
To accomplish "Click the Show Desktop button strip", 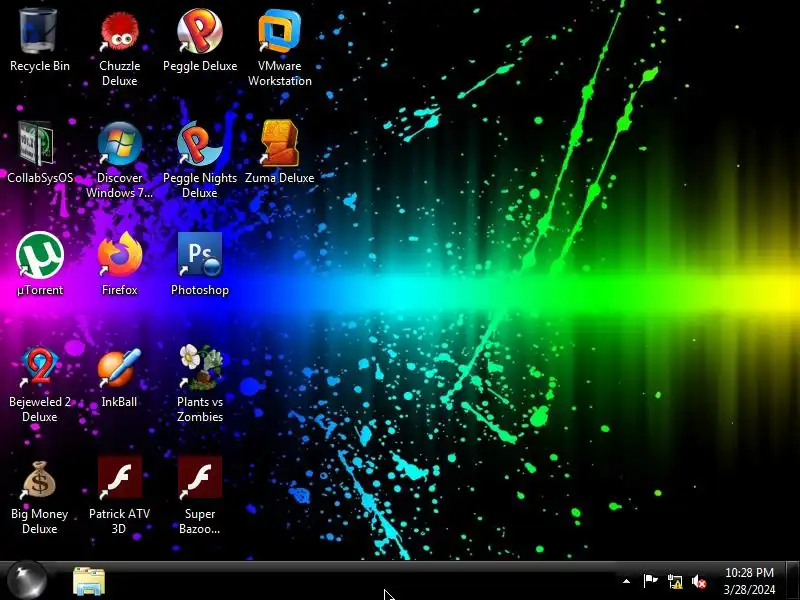I will 793,581.
